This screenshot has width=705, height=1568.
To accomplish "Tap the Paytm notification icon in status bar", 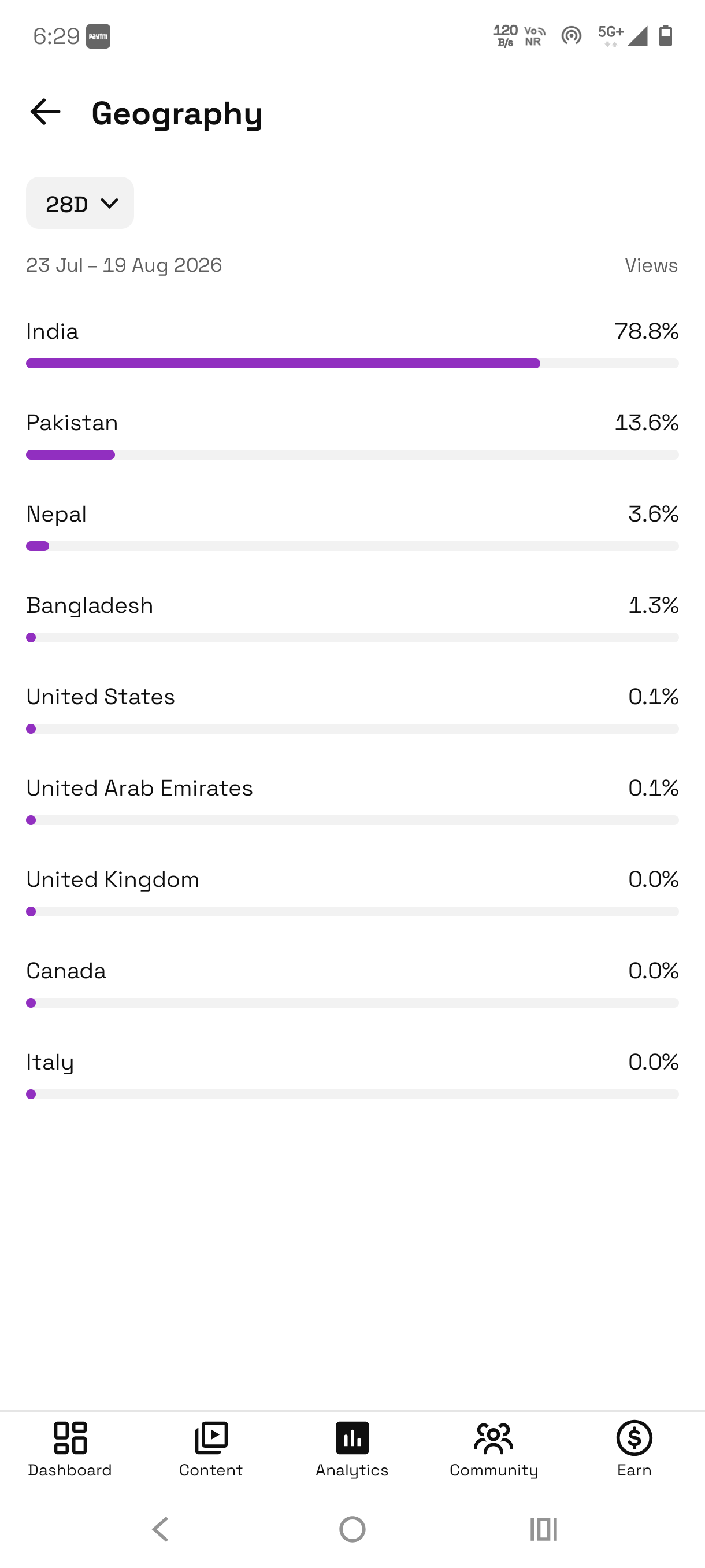I will (98, 36).
